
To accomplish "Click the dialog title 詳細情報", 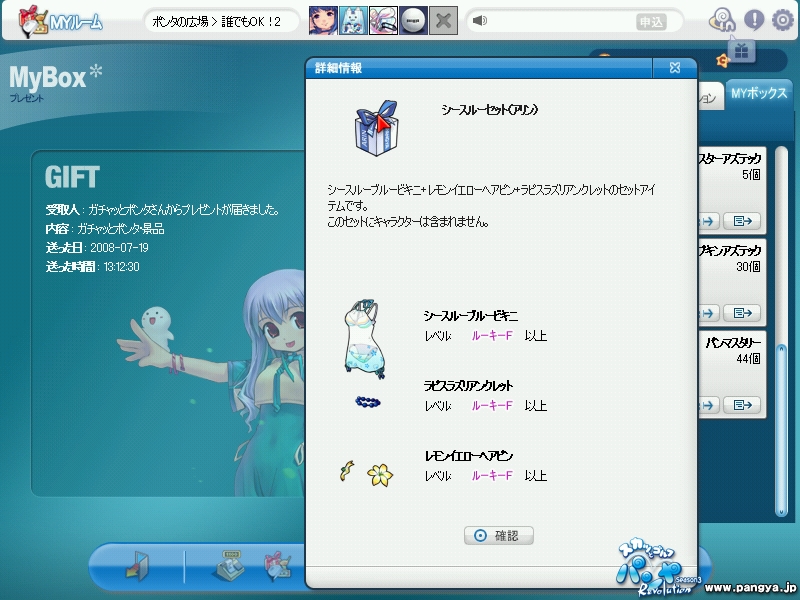I will point(338,68).
